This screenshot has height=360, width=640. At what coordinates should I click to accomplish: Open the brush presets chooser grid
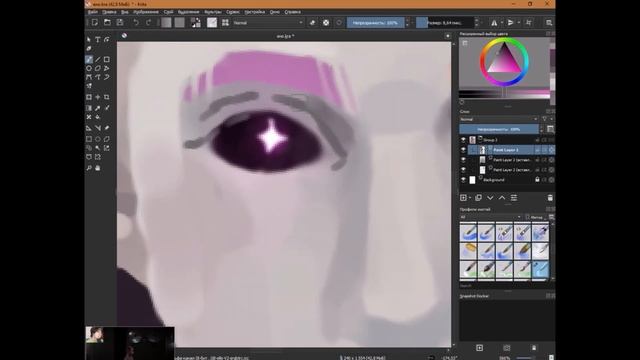(x=225, y=22)
